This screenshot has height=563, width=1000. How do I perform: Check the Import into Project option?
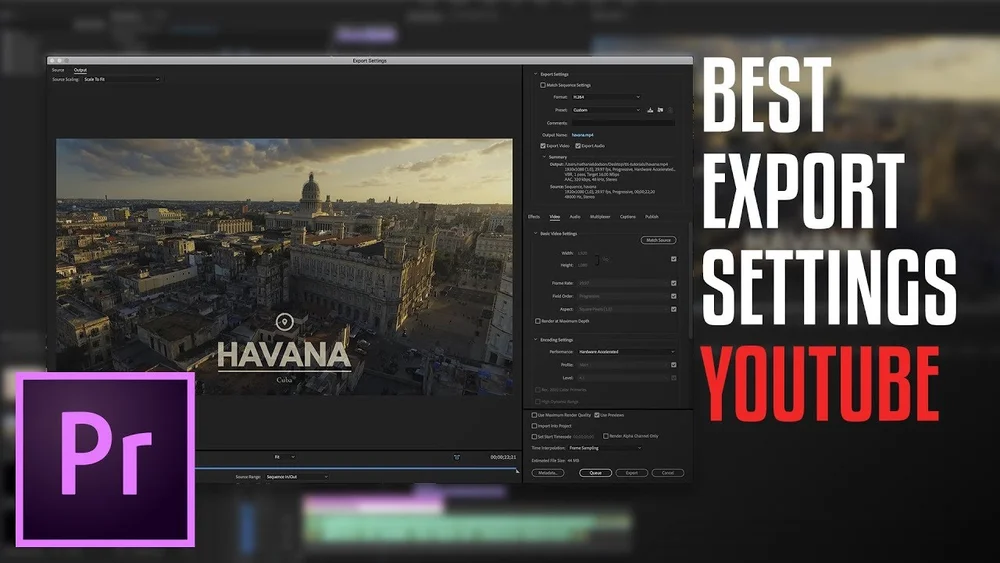coord(534,426)
